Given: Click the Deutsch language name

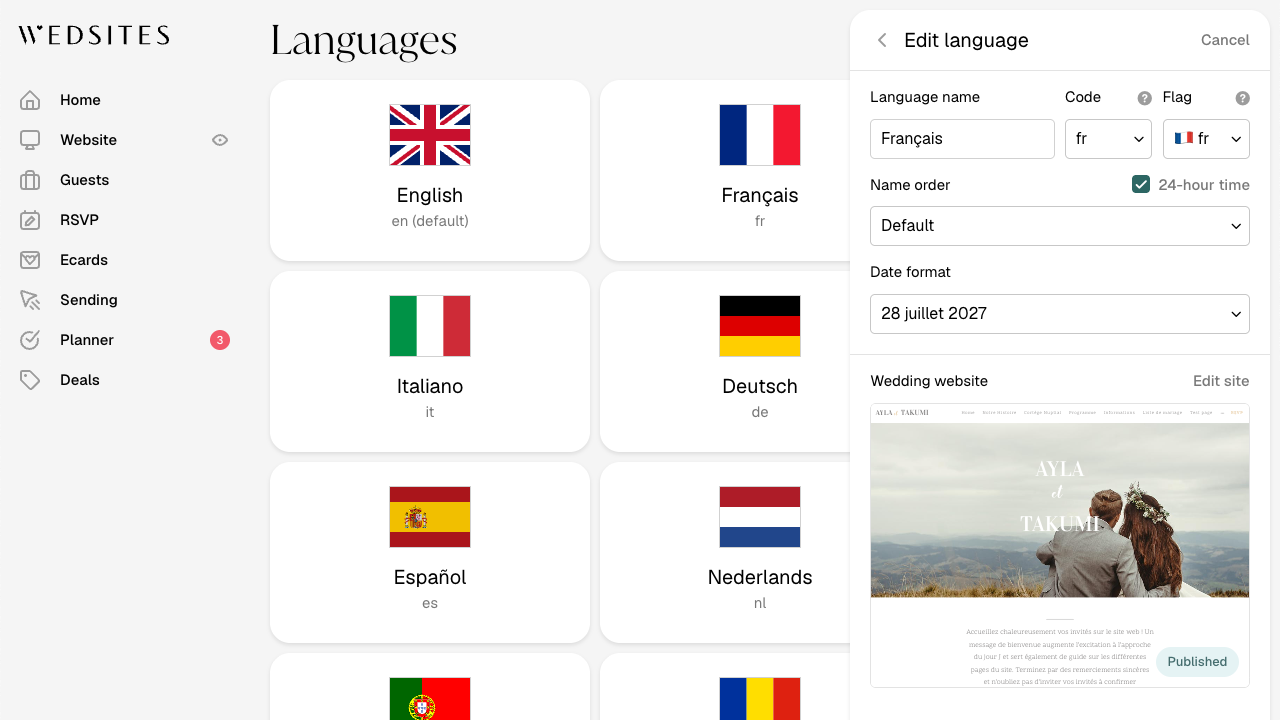Looking at the screenshot, I should pos(760,387).
